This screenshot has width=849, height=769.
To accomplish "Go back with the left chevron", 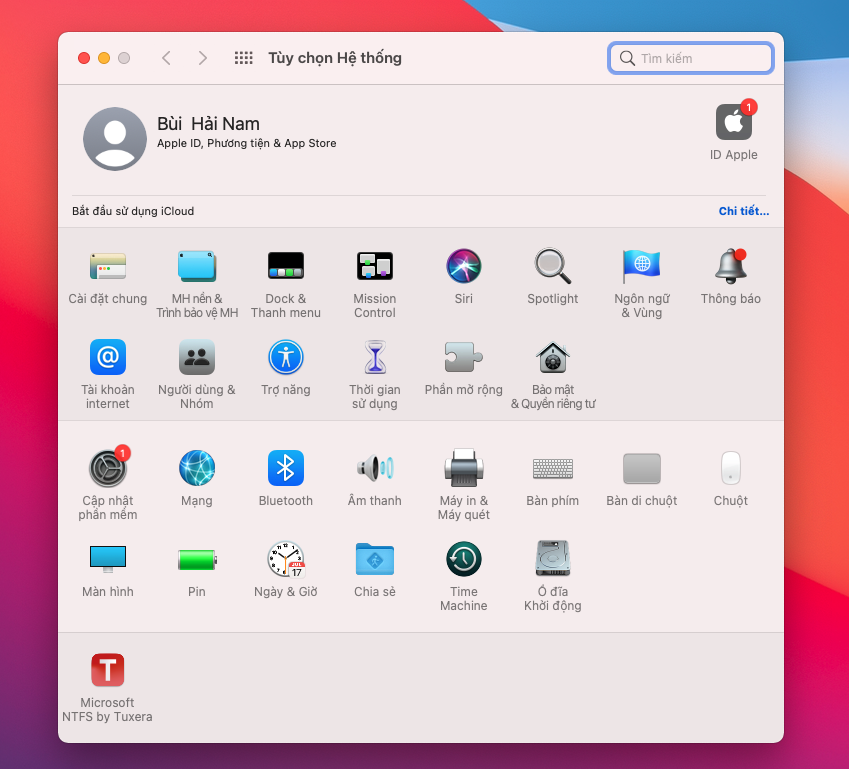I will tap(166, 58).
